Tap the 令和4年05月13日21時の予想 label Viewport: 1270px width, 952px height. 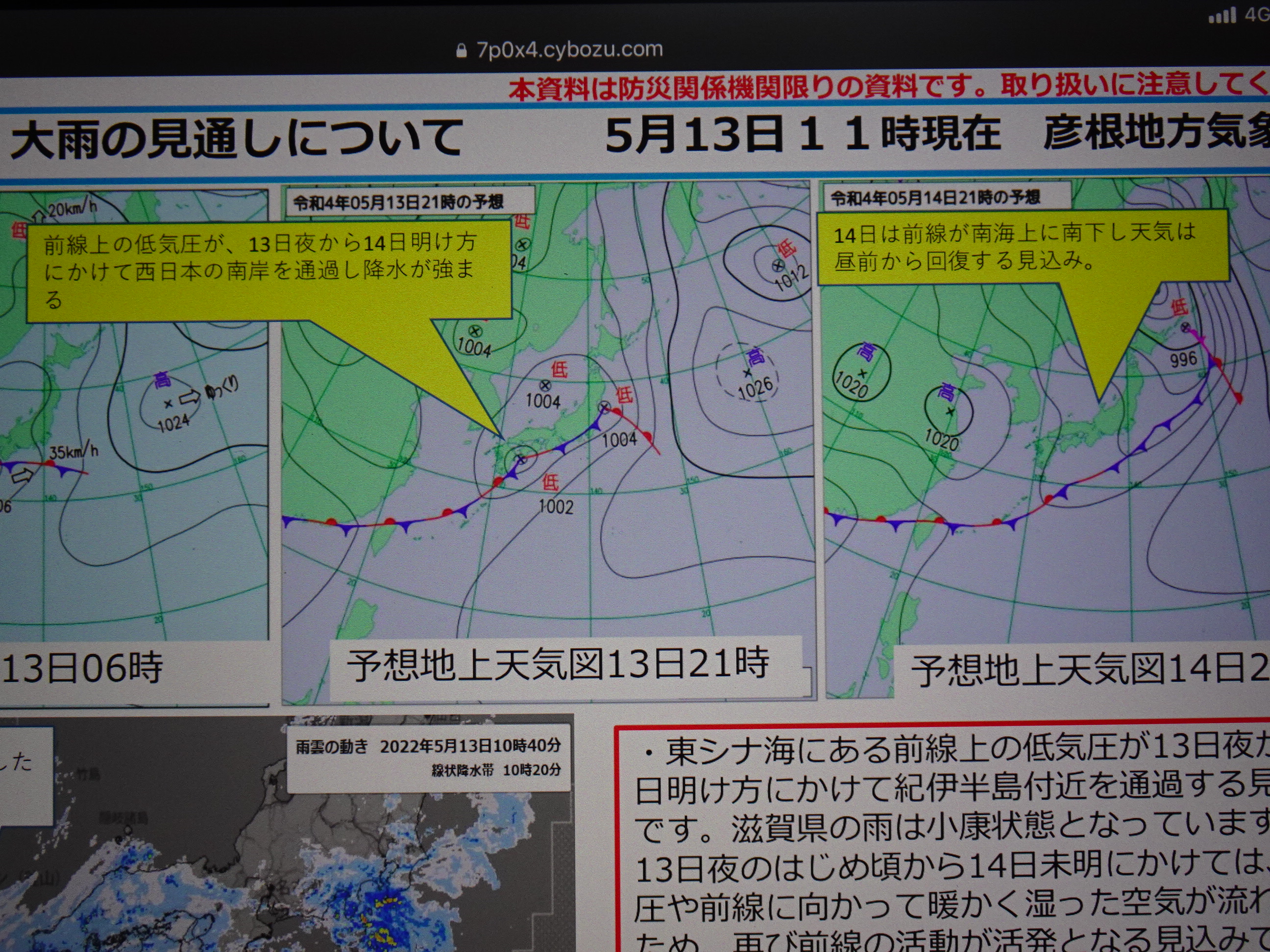pos(398,202)
